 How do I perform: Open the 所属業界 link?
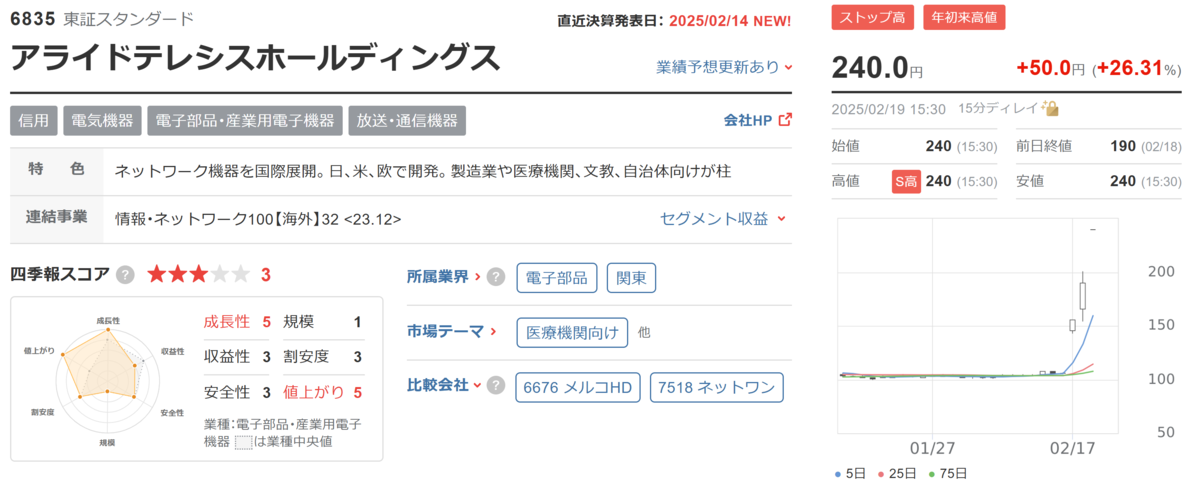pyautogui.click(x=444, y=277)
